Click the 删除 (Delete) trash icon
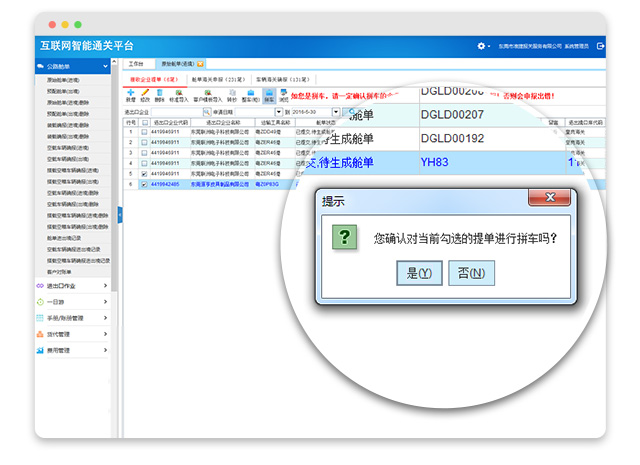 tap(160, 93)
